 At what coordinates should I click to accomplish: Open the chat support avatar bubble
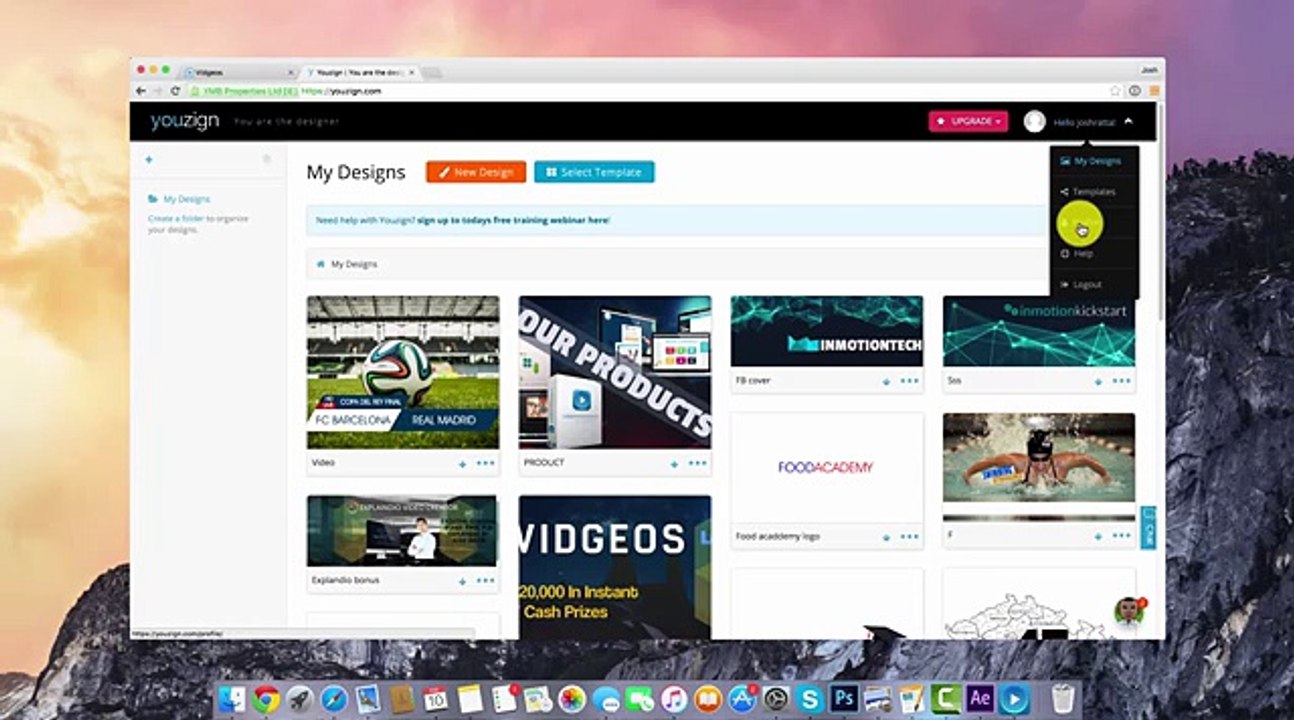(1129, 612)
